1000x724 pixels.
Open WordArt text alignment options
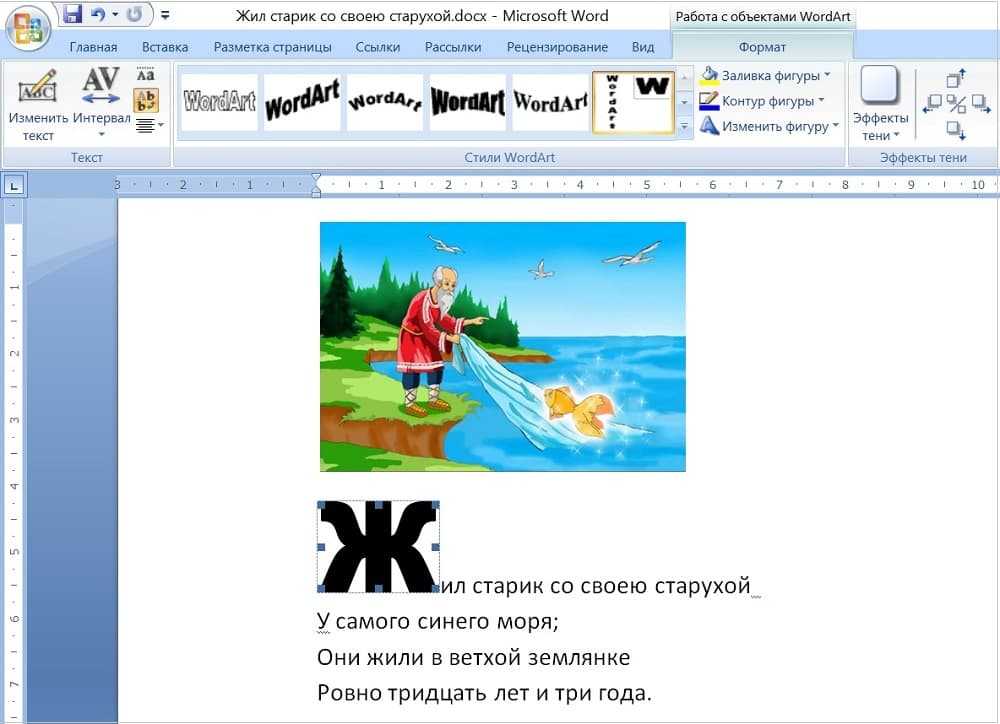146,125
